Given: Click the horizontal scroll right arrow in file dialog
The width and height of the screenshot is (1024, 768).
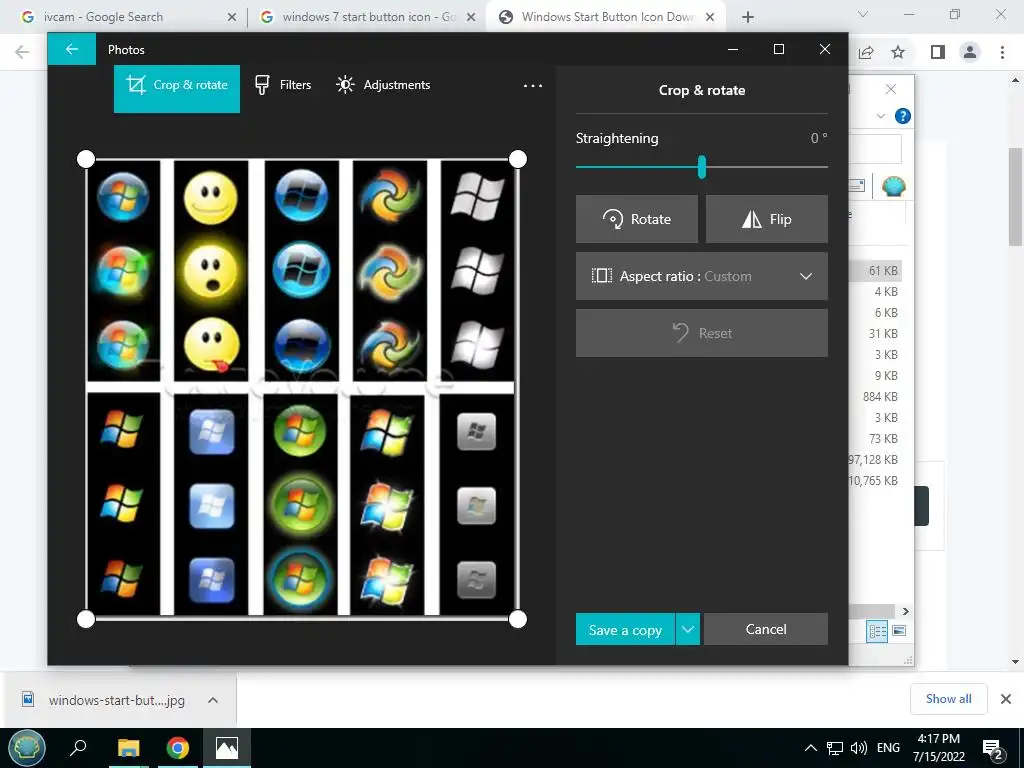Looking at the screenshot, I should (x=905, y=611).
